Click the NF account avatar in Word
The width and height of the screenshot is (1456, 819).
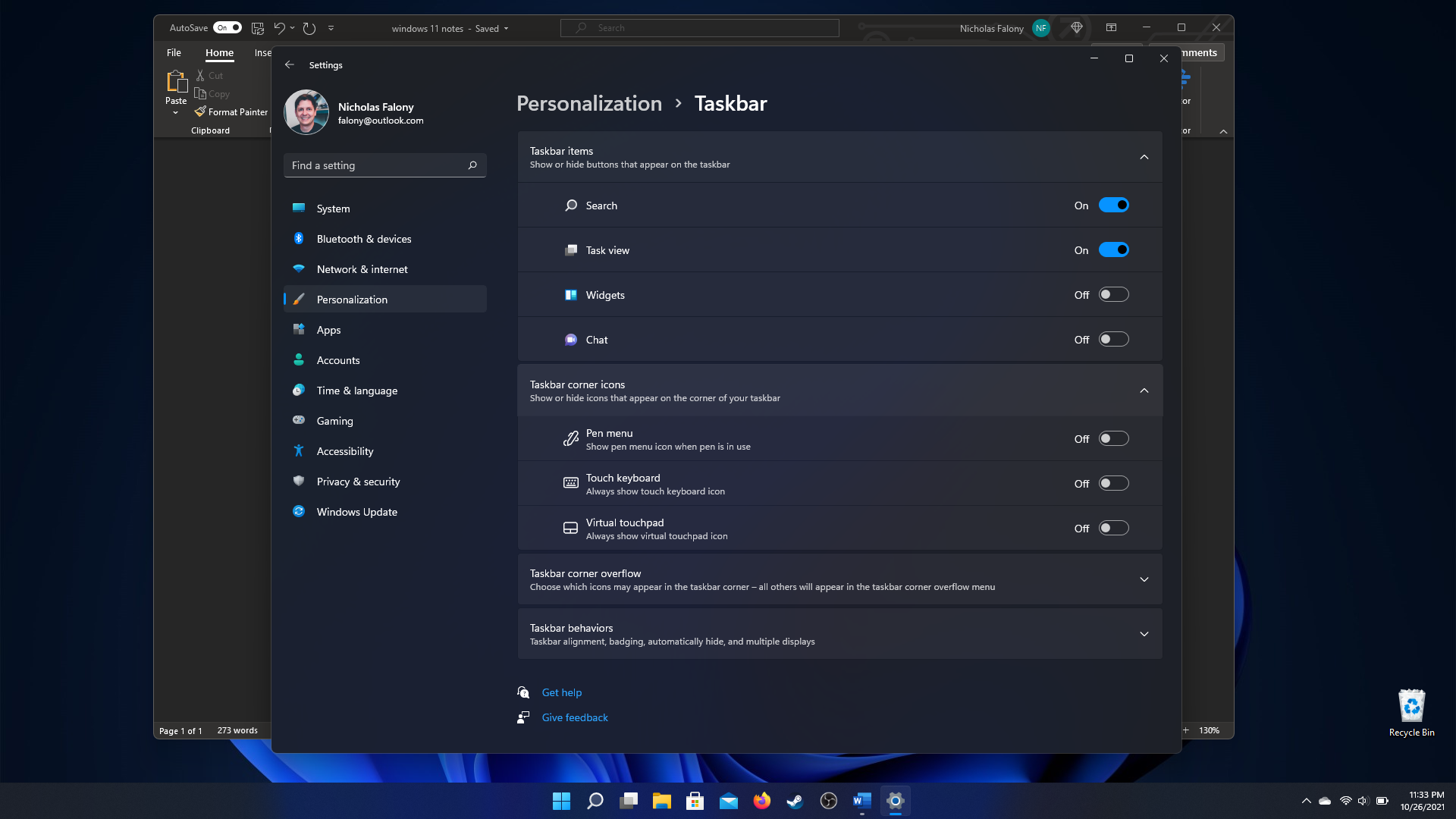point(1041,28)
